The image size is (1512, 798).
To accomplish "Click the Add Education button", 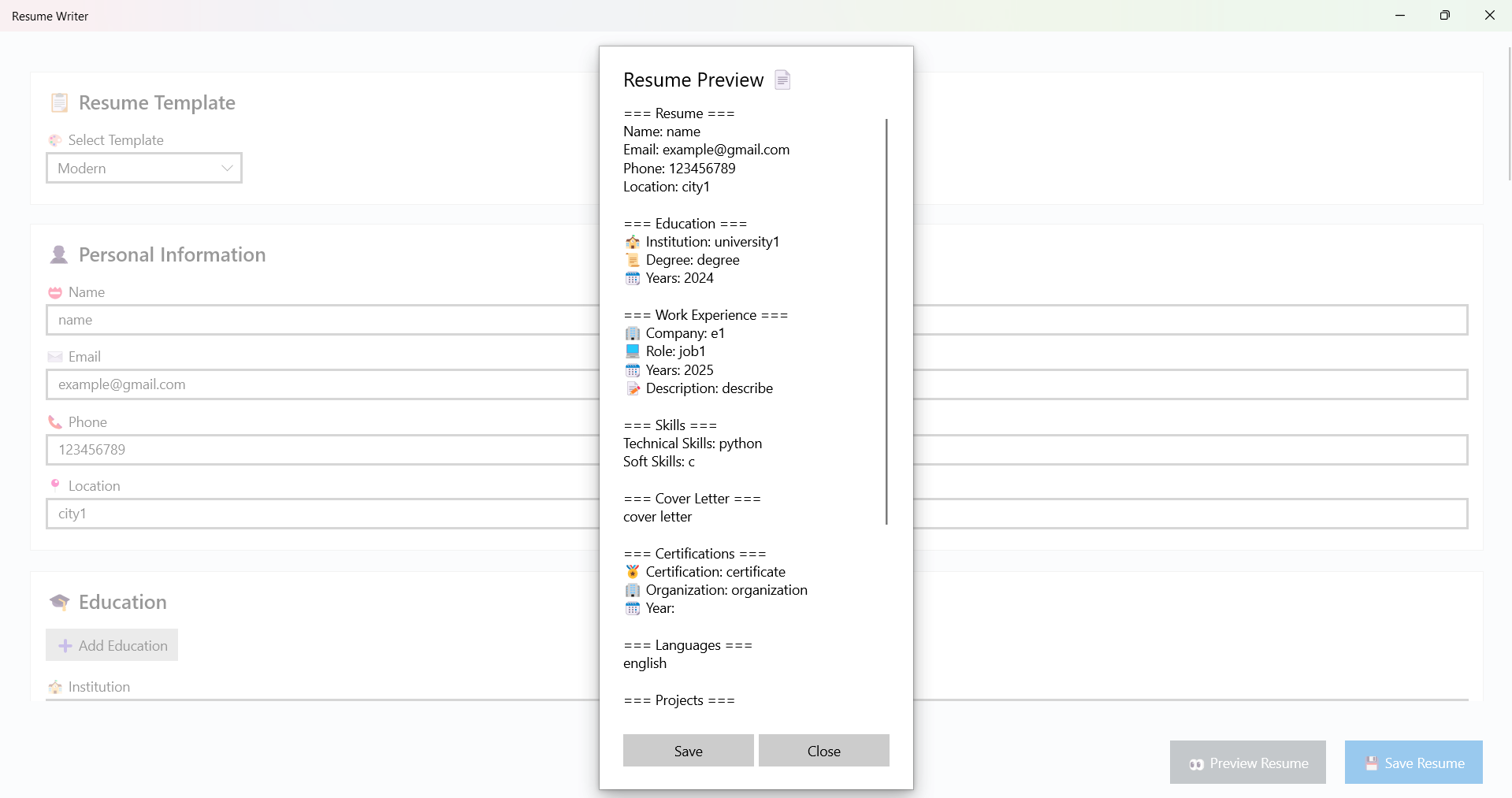I will coord(112,645).
